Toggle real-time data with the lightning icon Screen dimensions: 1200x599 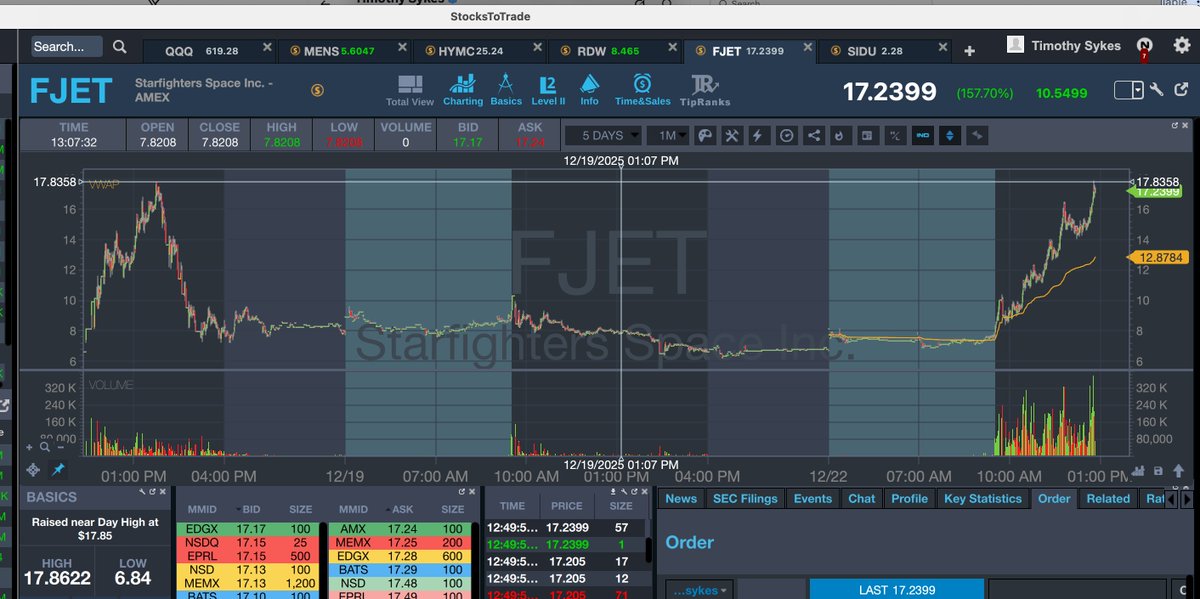[x=757, y=135]
